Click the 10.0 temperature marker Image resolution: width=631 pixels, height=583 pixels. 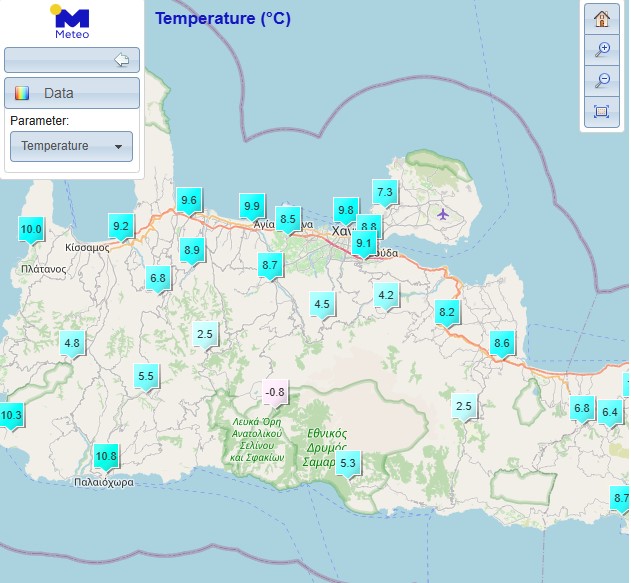pyautogui.click(x=31, y=230)
